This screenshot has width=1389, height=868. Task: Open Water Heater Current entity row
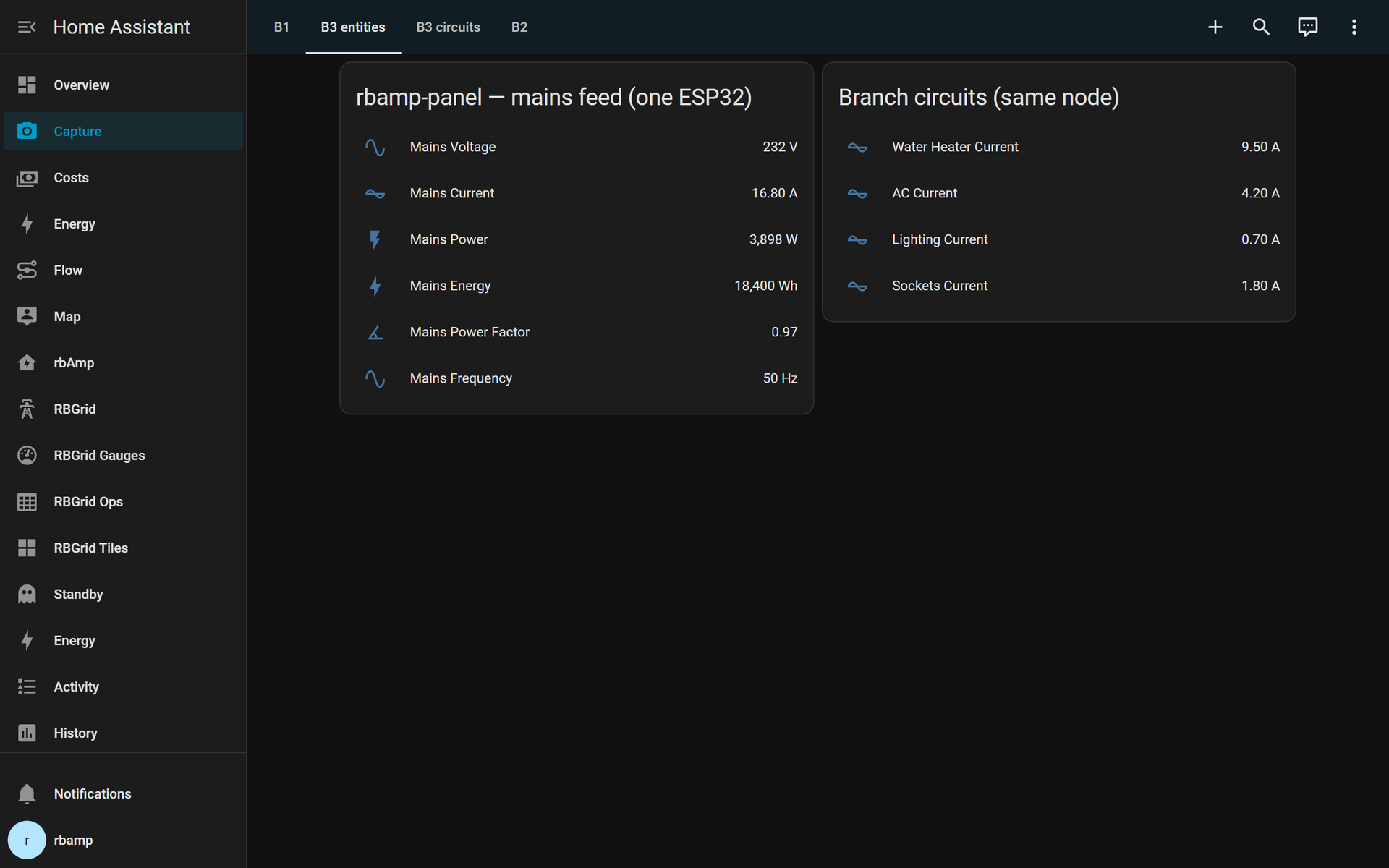coord(1059,147)
